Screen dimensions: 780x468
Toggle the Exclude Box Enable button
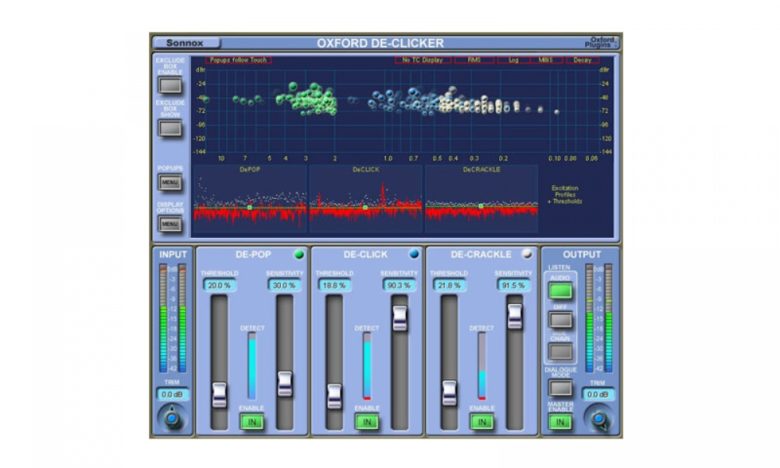(170, 85)
